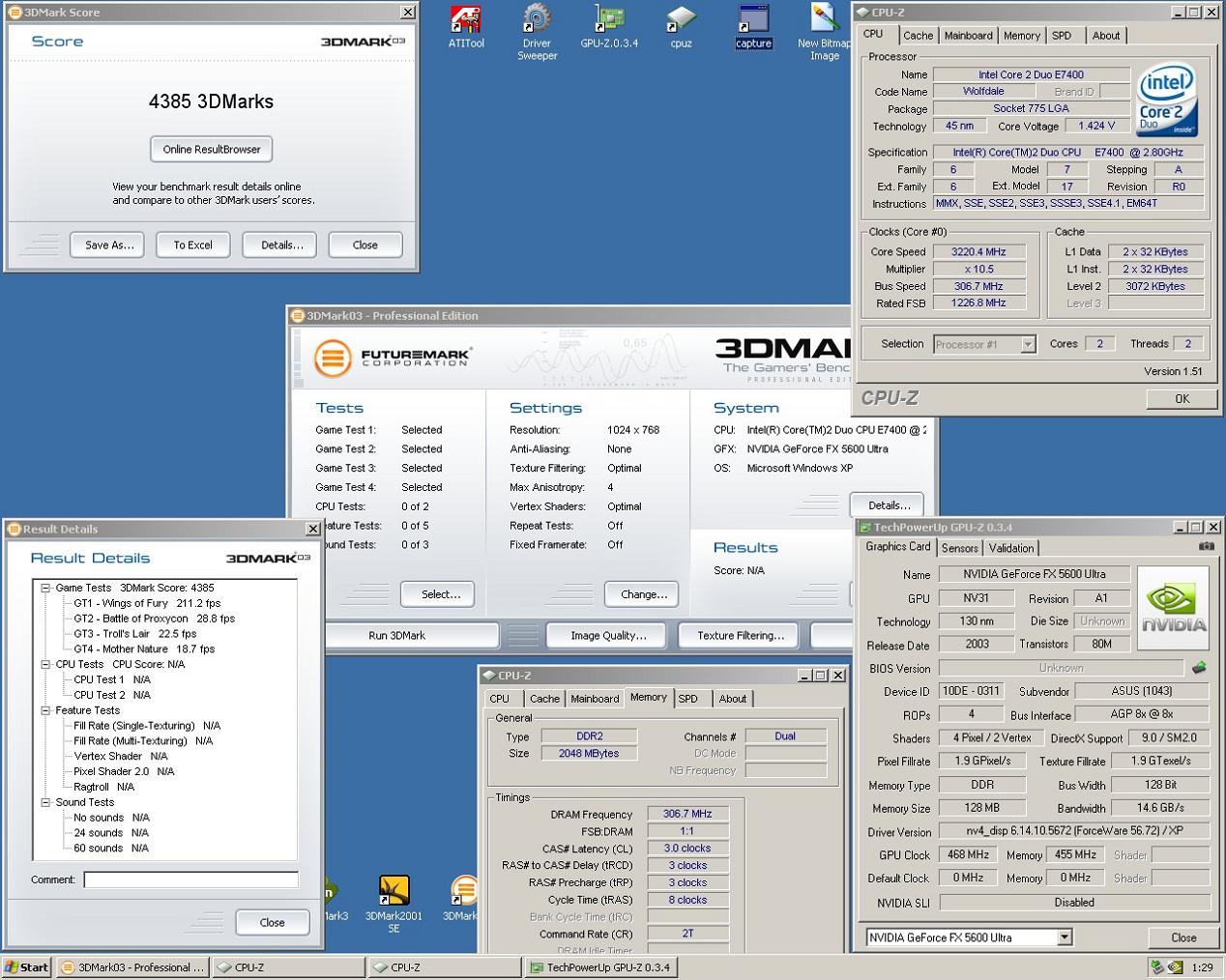
Task: Select CPU tab in the lower CPU-Z window
Action: [499, 699]
